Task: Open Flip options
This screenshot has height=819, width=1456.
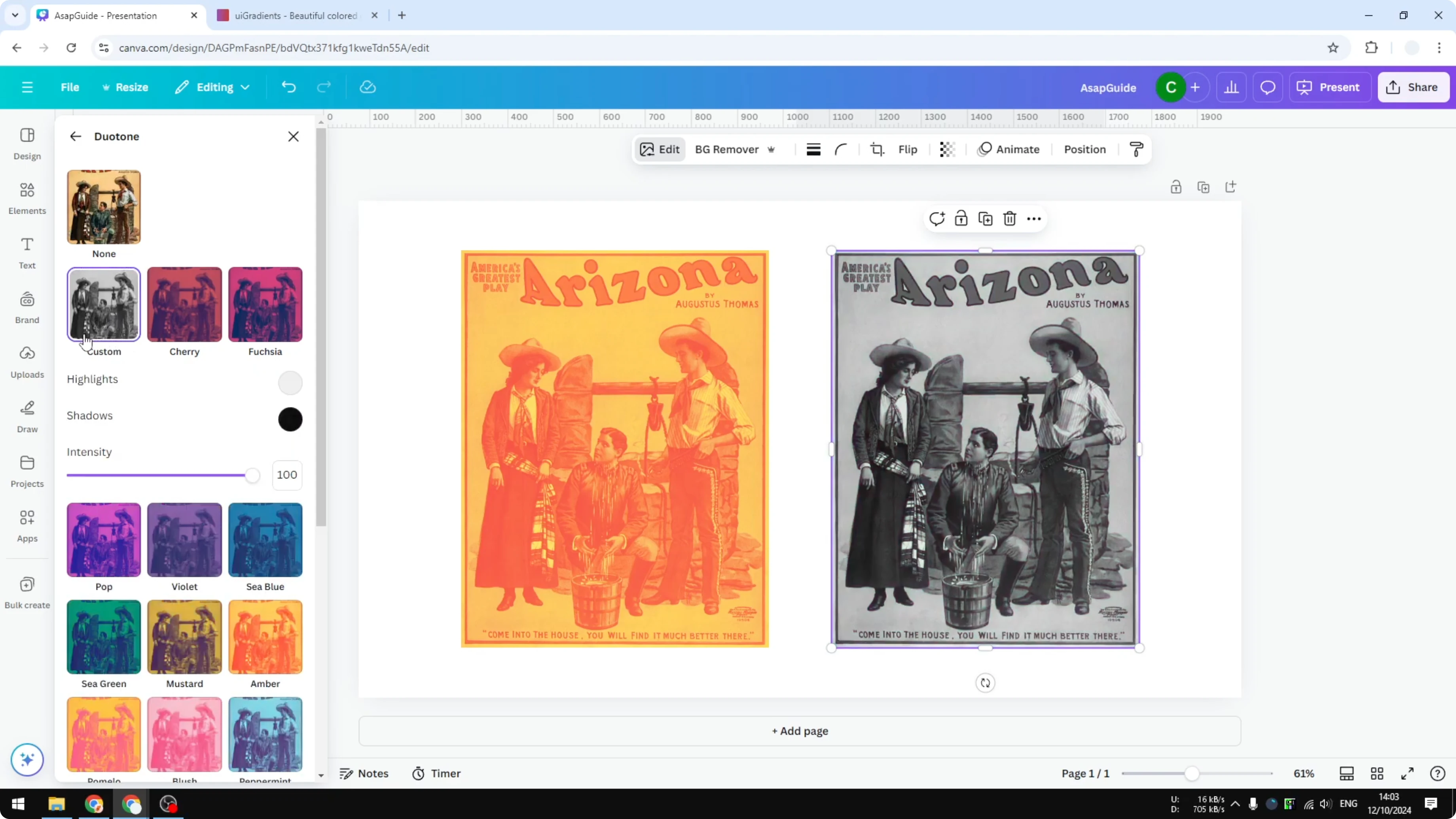Action: [907, 149]
